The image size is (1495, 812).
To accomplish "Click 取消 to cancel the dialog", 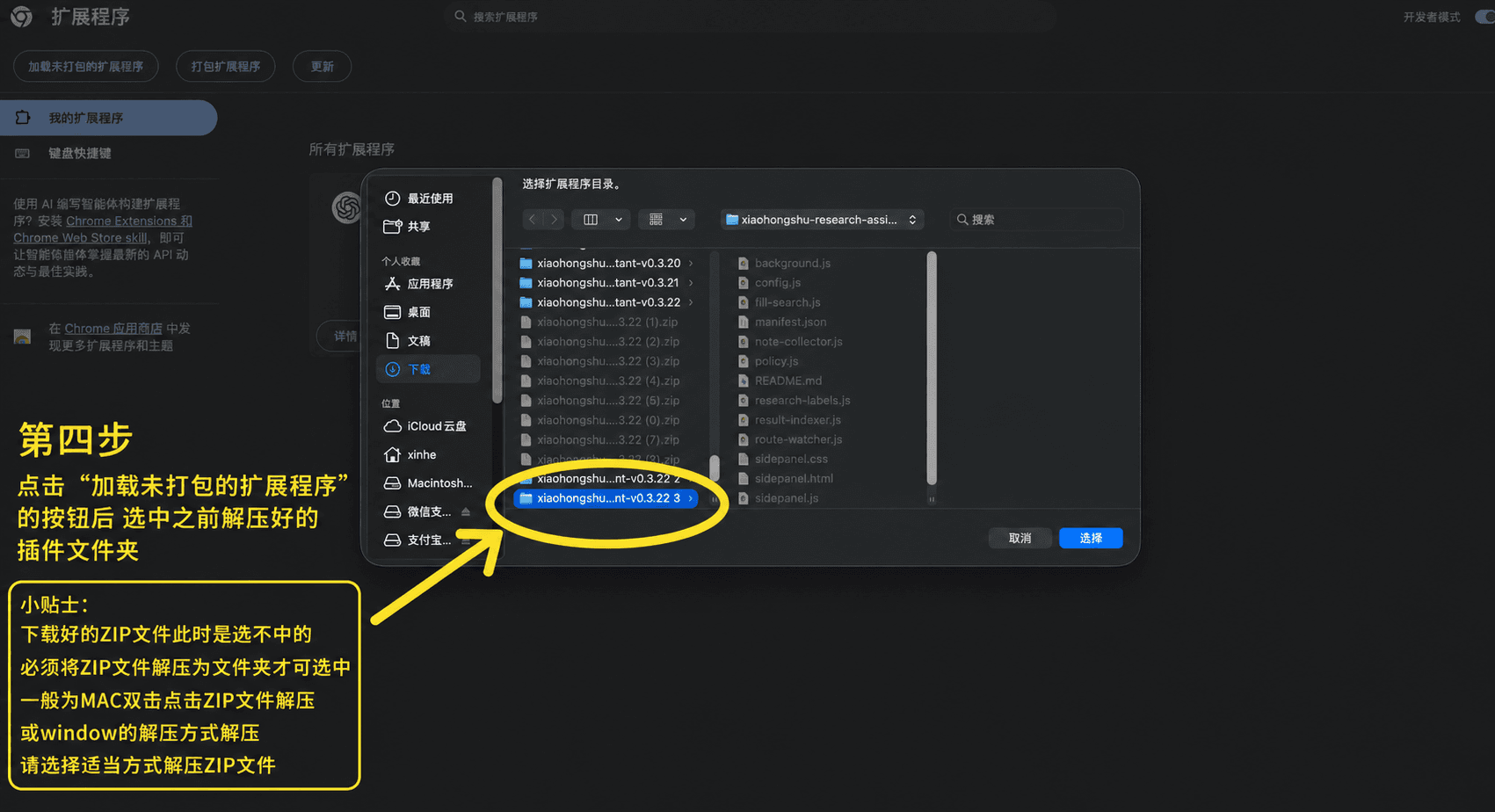I will [x=1020, y=538].
